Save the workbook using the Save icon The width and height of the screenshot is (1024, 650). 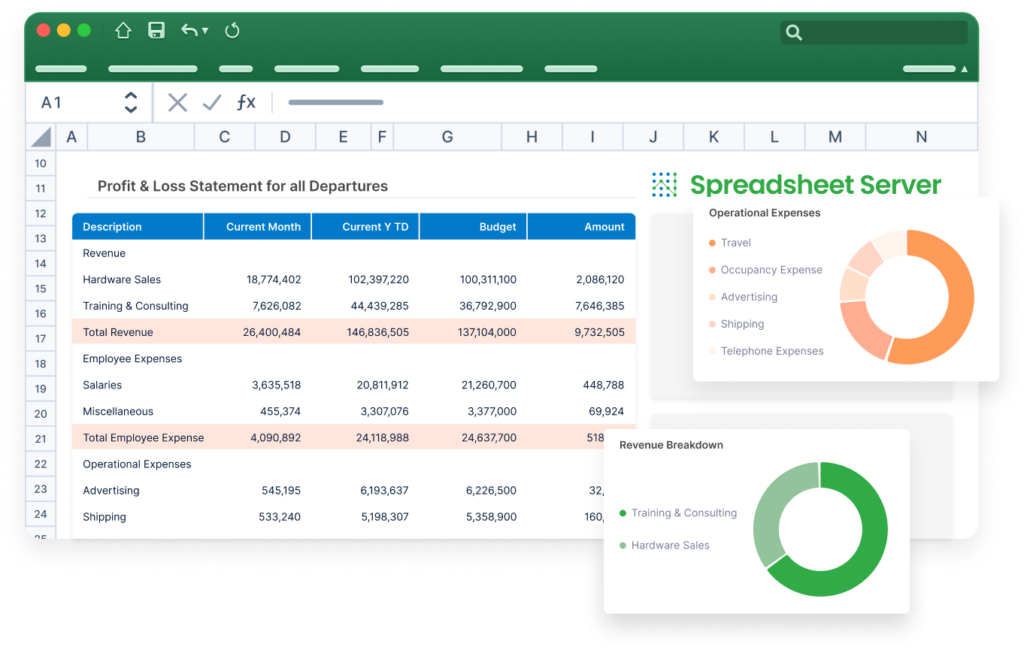click(x=156, y=30)
